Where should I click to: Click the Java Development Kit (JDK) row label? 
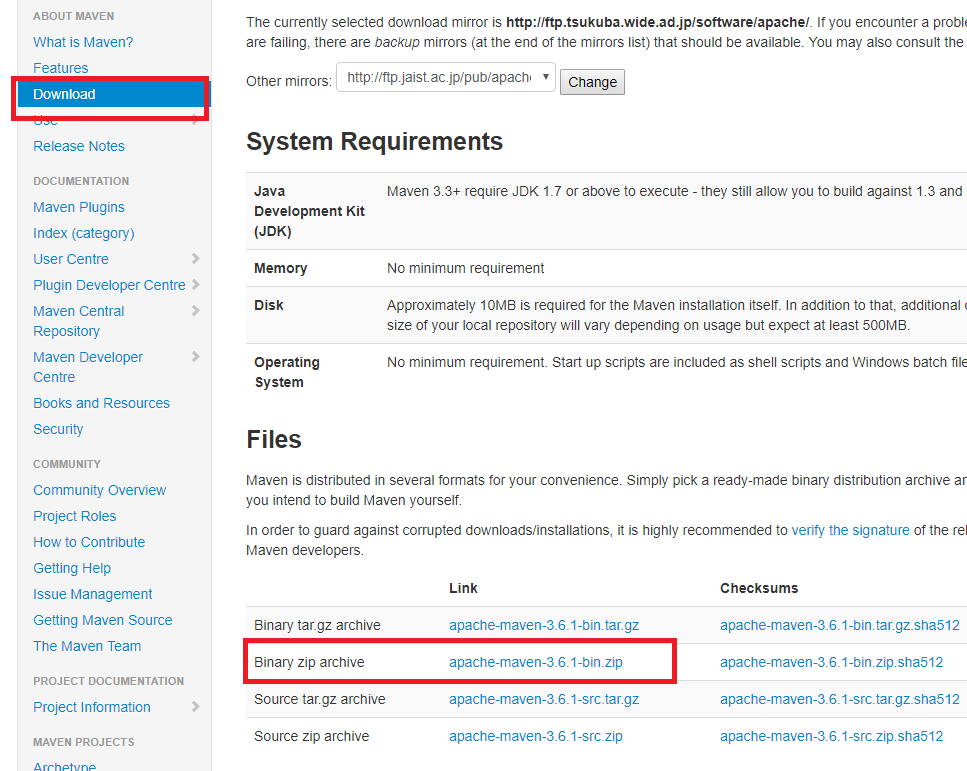coord(309,211)
